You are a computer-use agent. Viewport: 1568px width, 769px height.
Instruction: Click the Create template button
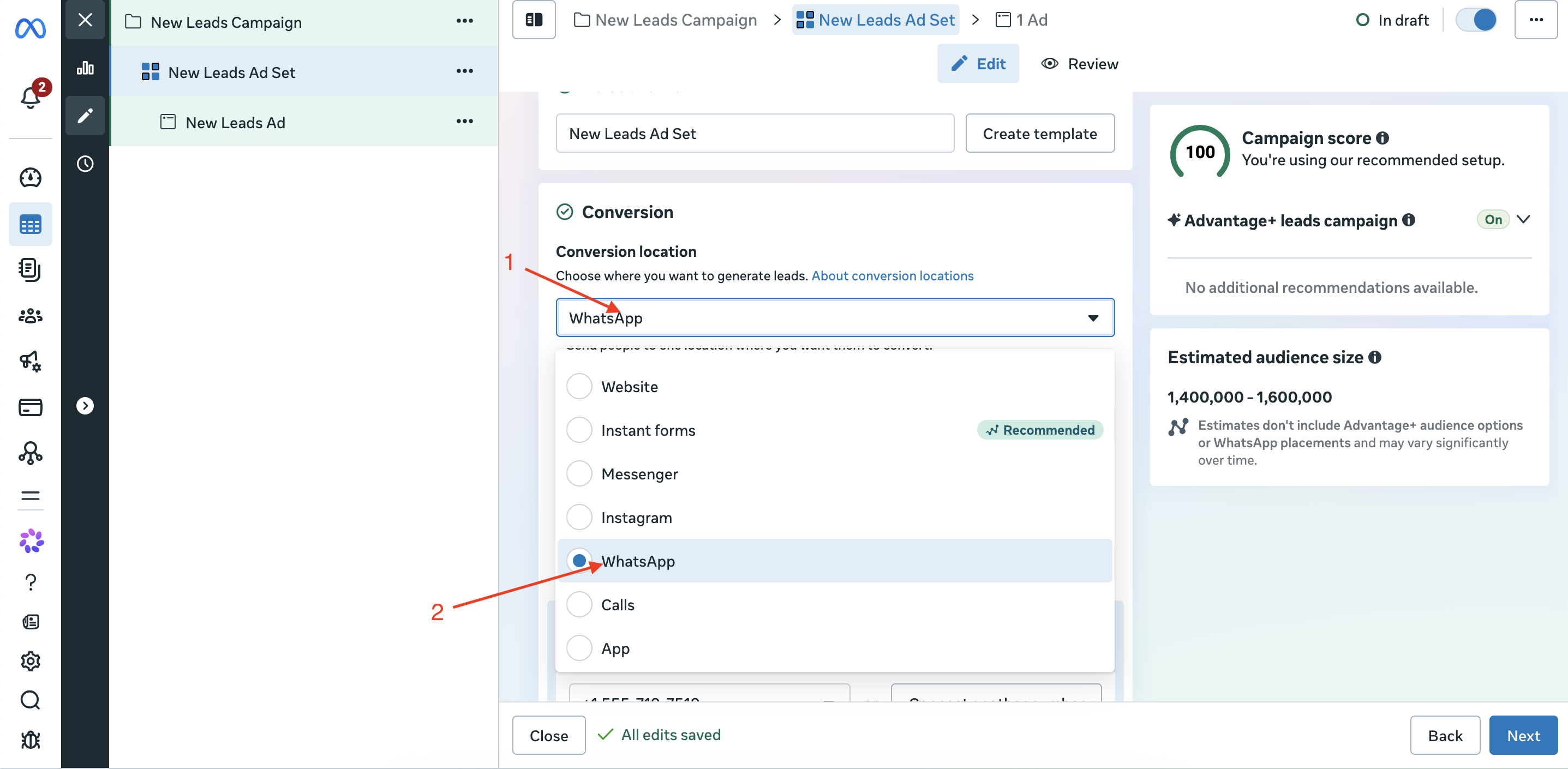pos(1040,133)
